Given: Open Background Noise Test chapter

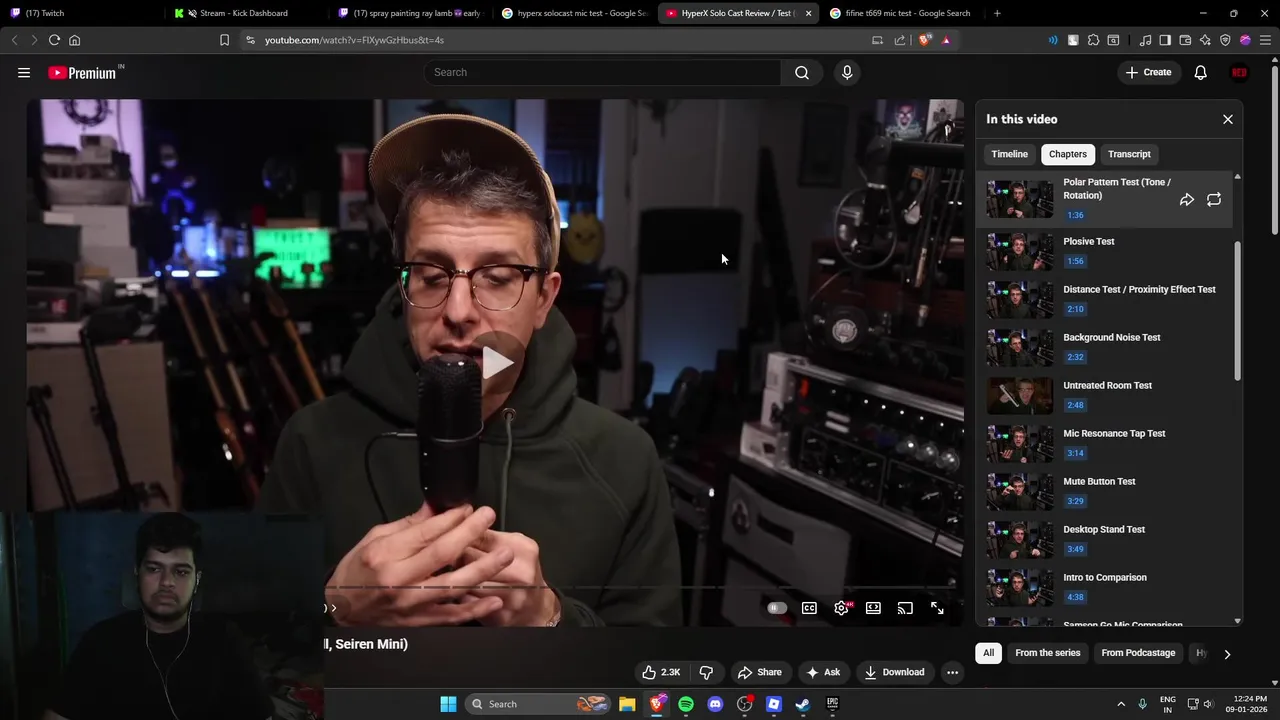Looking at the screenshot, I should (1105, 347).
